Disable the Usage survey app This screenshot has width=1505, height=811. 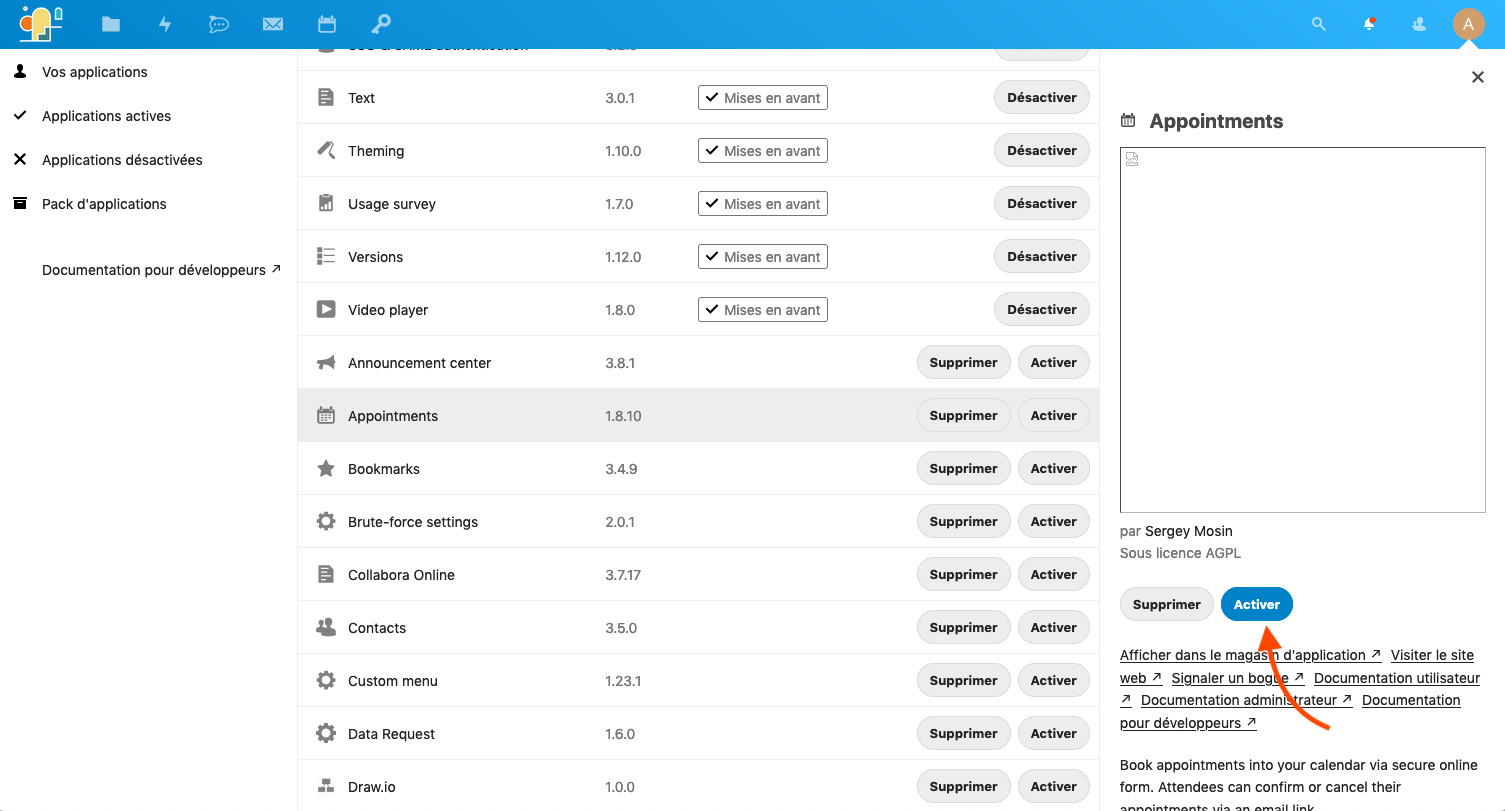1042,203
